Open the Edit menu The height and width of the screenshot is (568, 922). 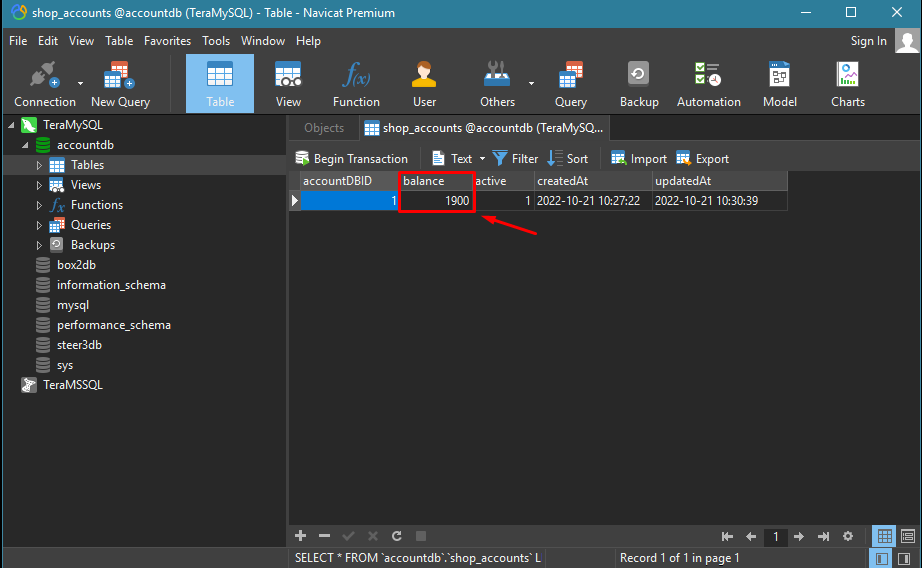(48, 41)
